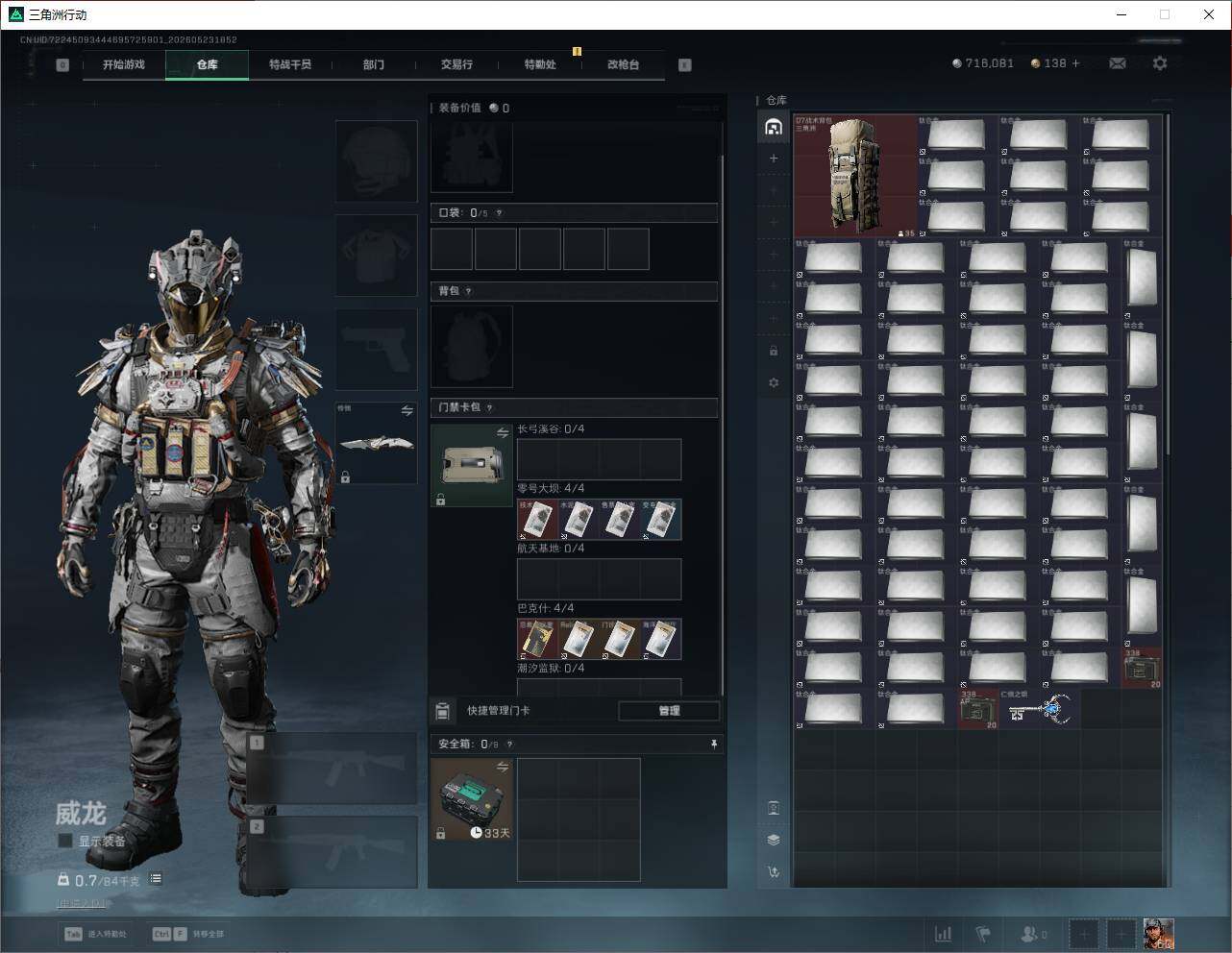Click ammo box beside the key
This screenshot has width=1232, height=953.
click(978, 709)
